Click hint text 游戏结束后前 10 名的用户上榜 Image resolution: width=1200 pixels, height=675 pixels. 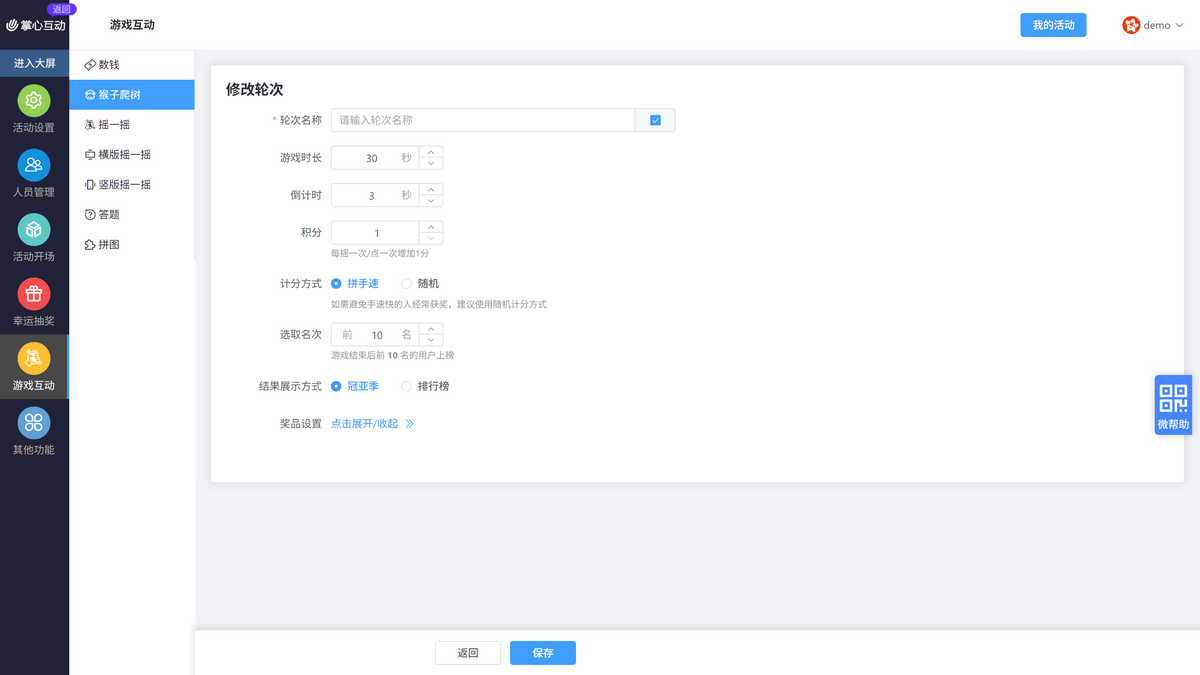pyautogui.click(x=392, y=356)
